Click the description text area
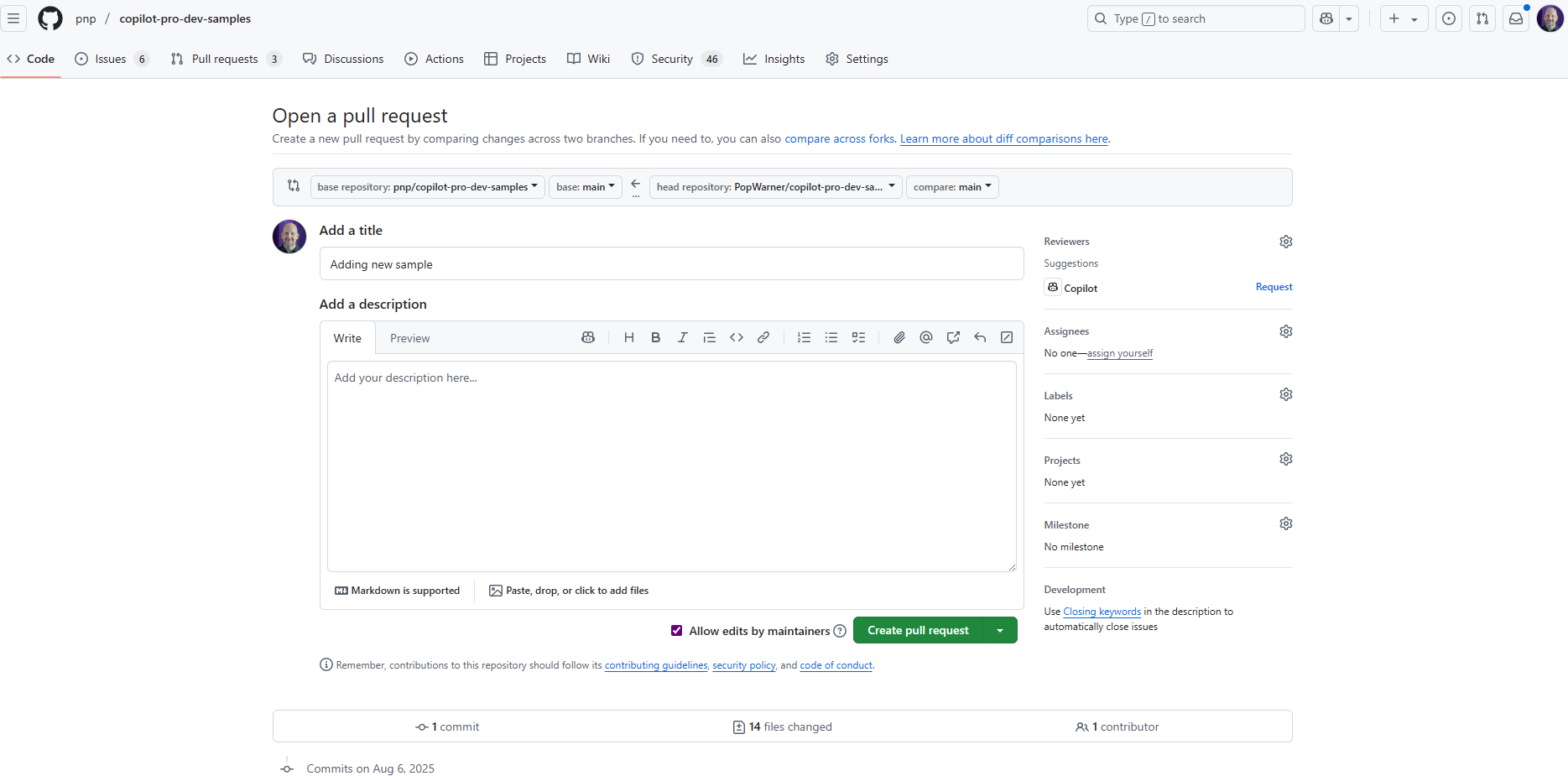The width and height of the screenshot is (1568, 776). tap(671, 466)
